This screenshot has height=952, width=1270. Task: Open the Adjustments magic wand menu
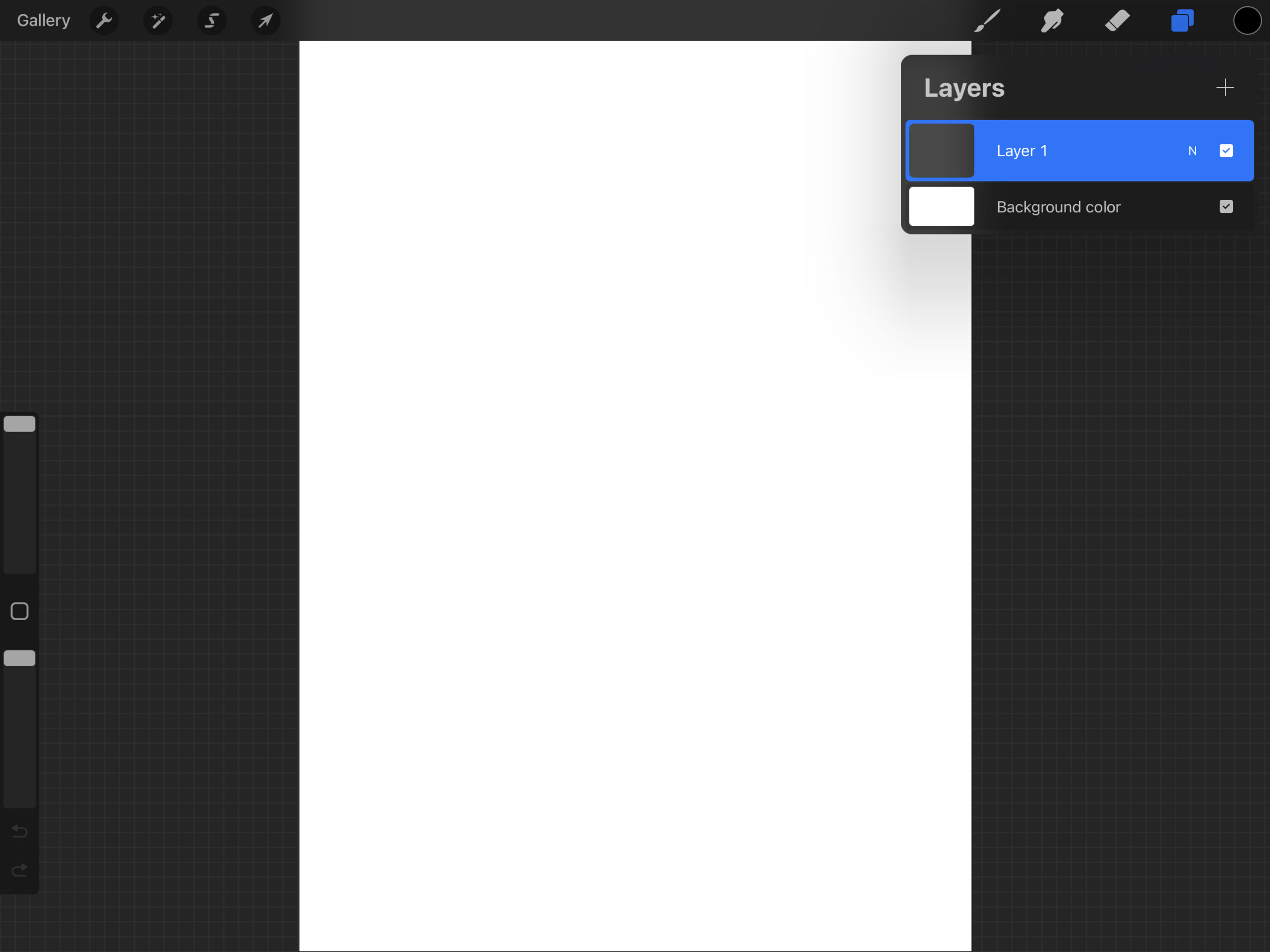point(158,21)
